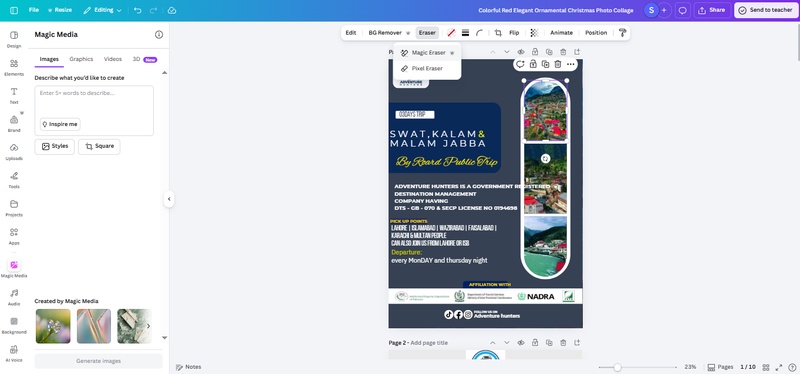
Task: Show more Magic Media created images arrow
Action: pos(148,326)
